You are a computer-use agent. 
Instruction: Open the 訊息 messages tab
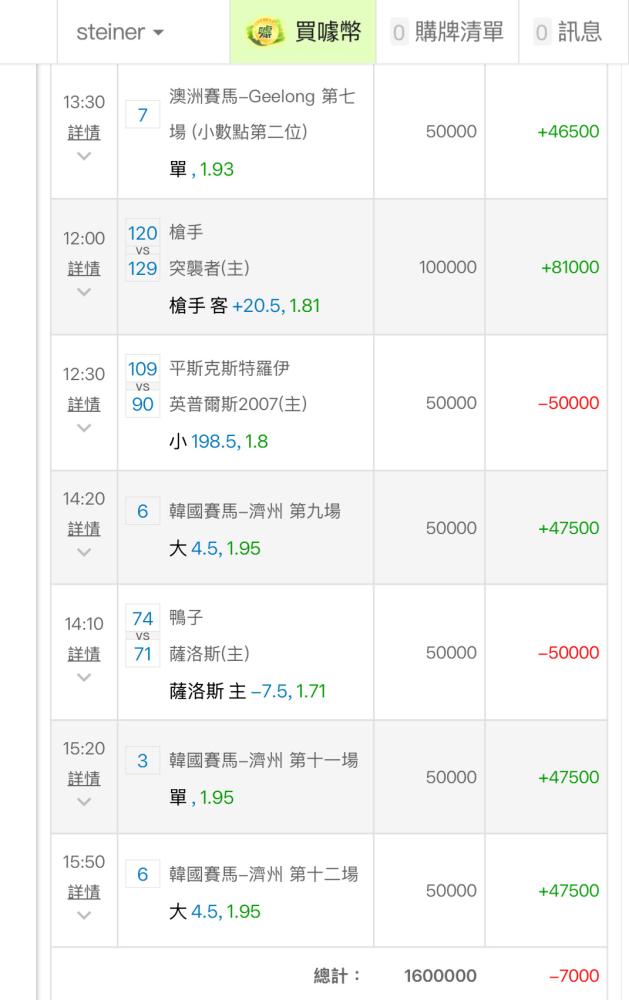(x=568, y=32)
